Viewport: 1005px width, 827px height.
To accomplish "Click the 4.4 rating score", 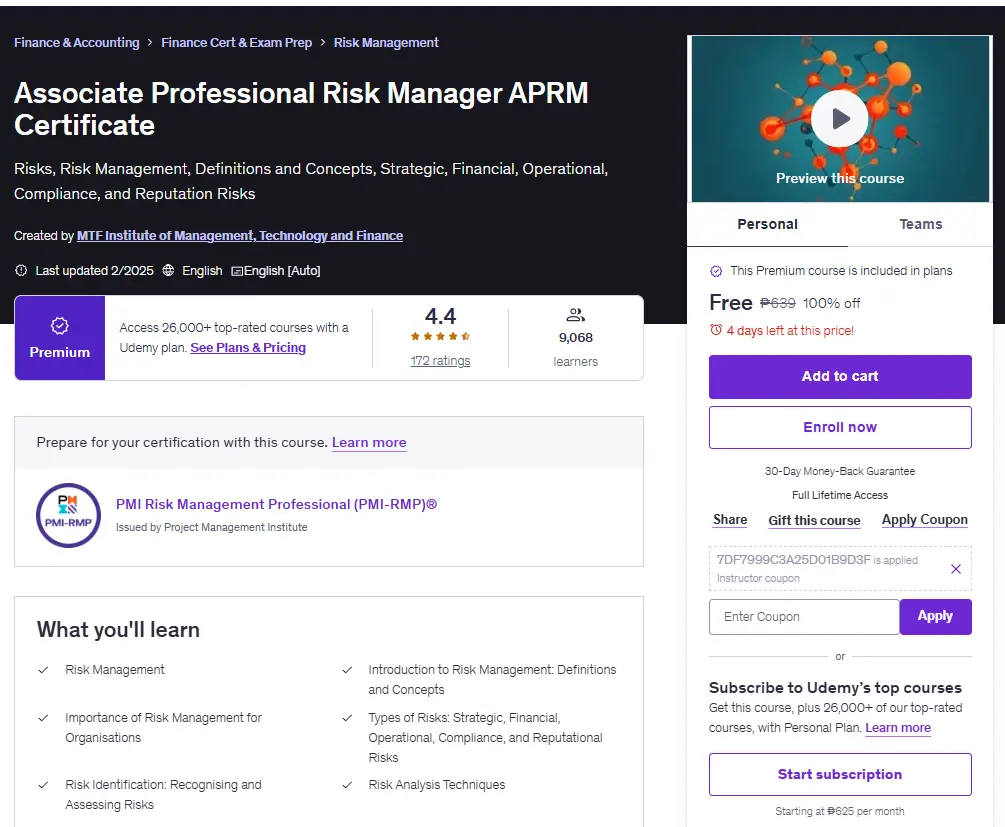I will click(440, 316).
